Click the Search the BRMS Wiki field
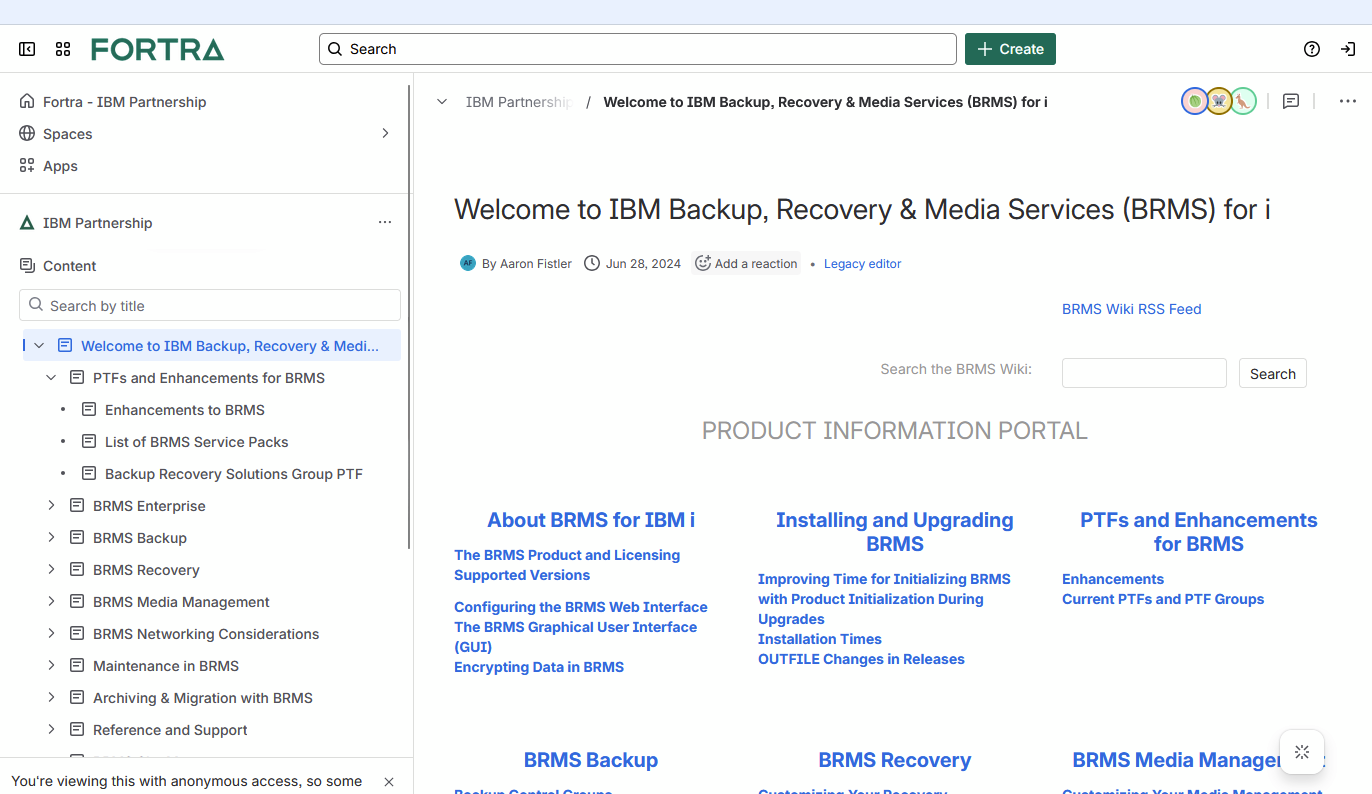1372x794 pixels. point(1144,373)
